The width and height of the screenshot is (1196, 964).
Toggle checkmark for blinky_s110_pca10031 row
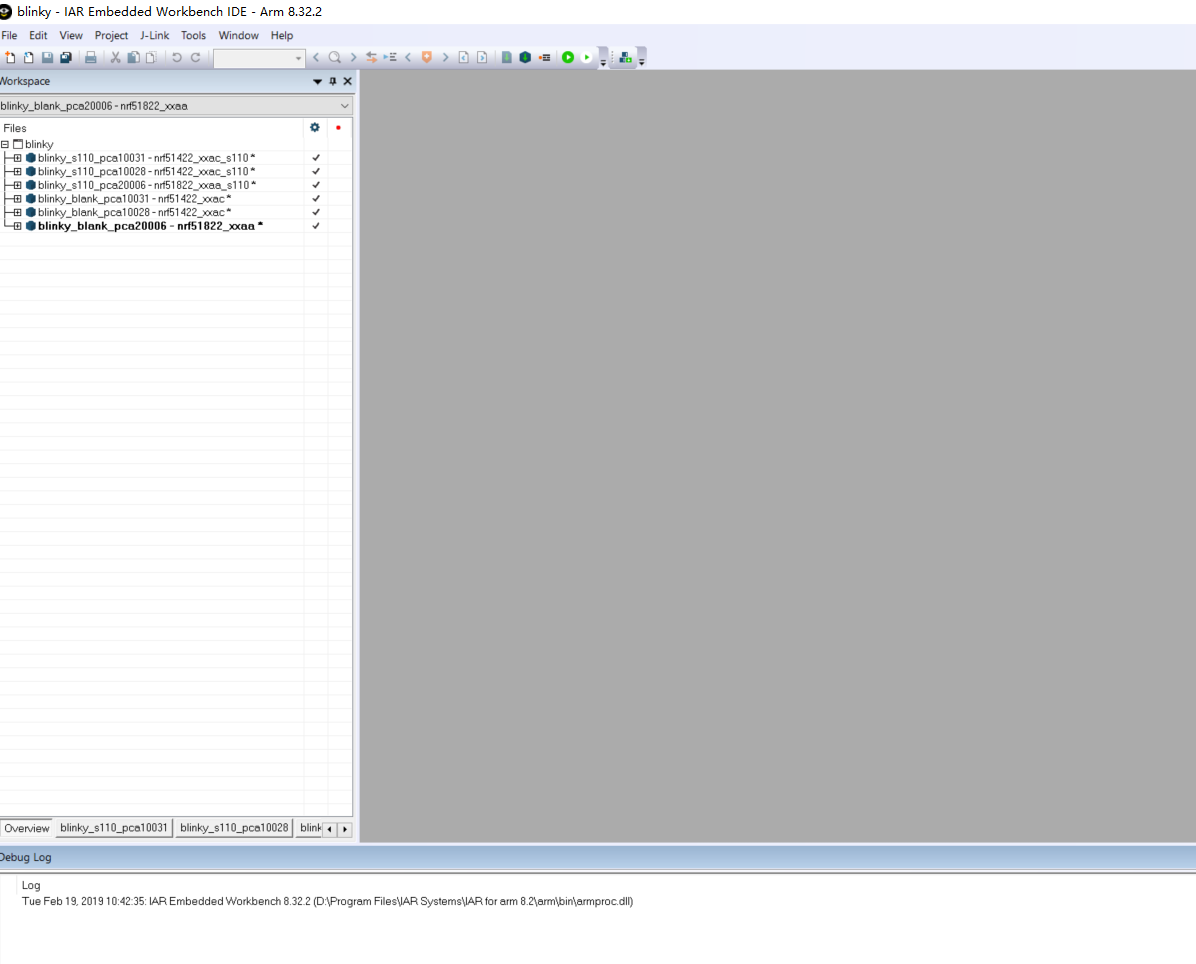click(316, 158)
